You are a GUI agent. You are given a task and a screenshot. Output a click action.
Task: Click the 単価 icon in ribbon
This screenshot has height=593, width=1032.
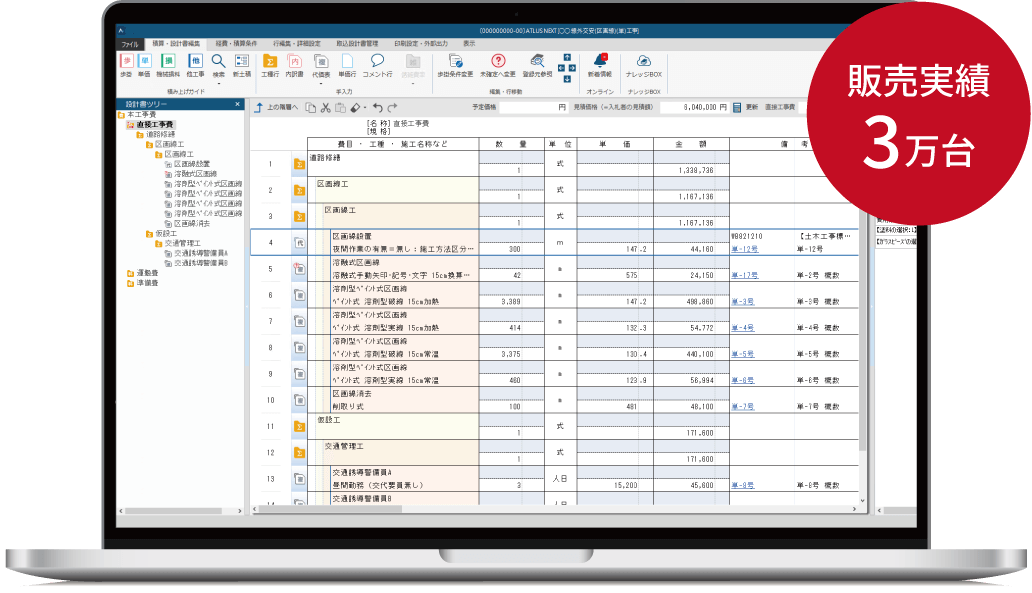coord(144,66)
